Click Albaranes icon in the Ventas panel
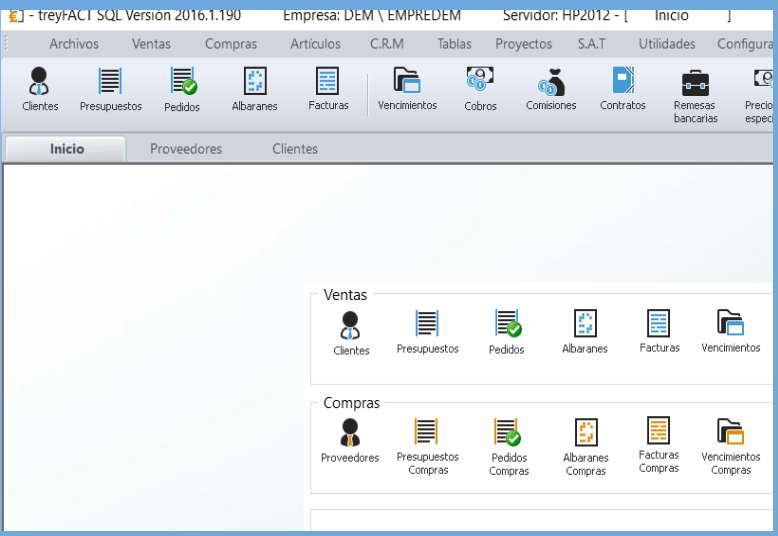 (585, 332)
